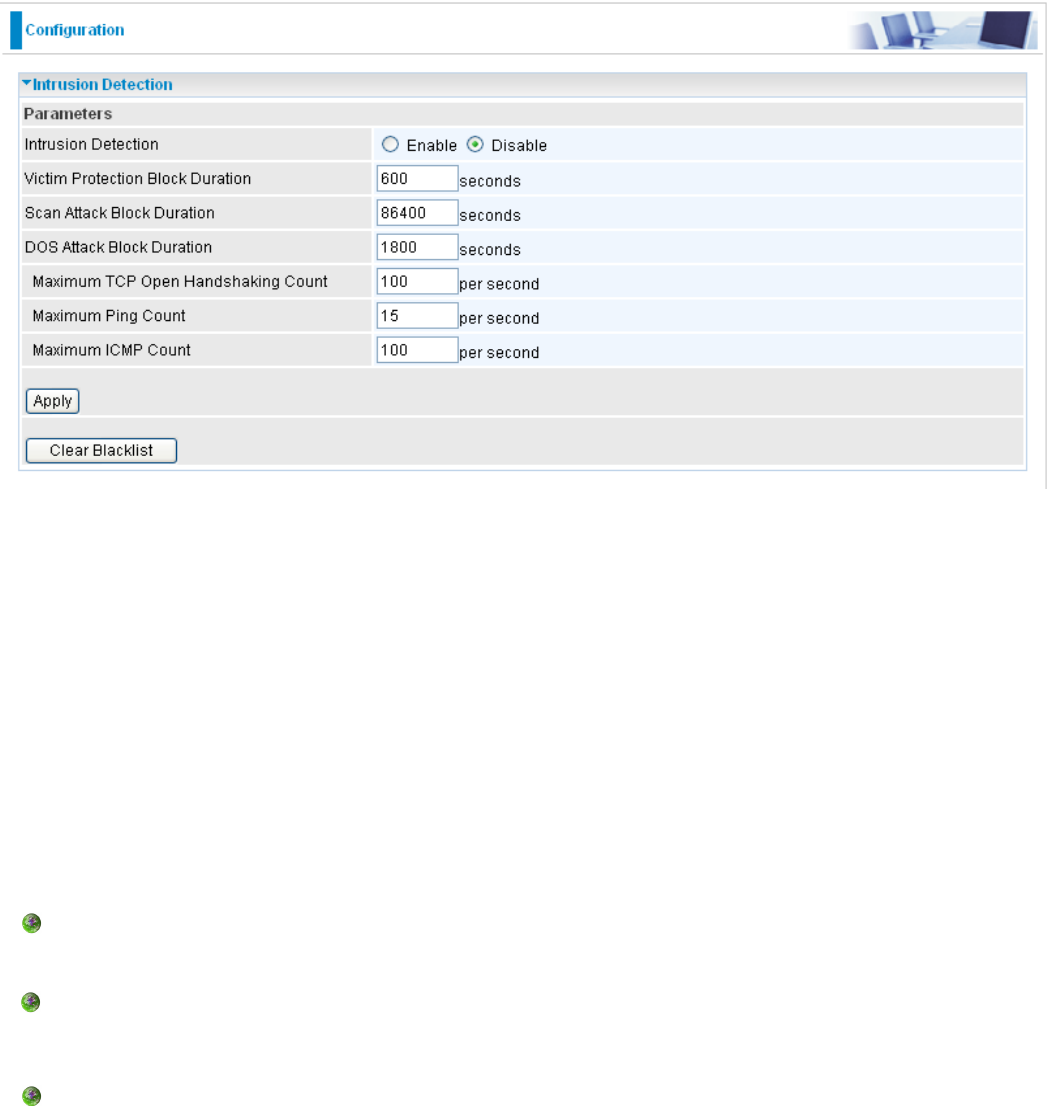Click the Maximum ICMP Count label
1047x1106 pixels.
click(x=111, y=350)
